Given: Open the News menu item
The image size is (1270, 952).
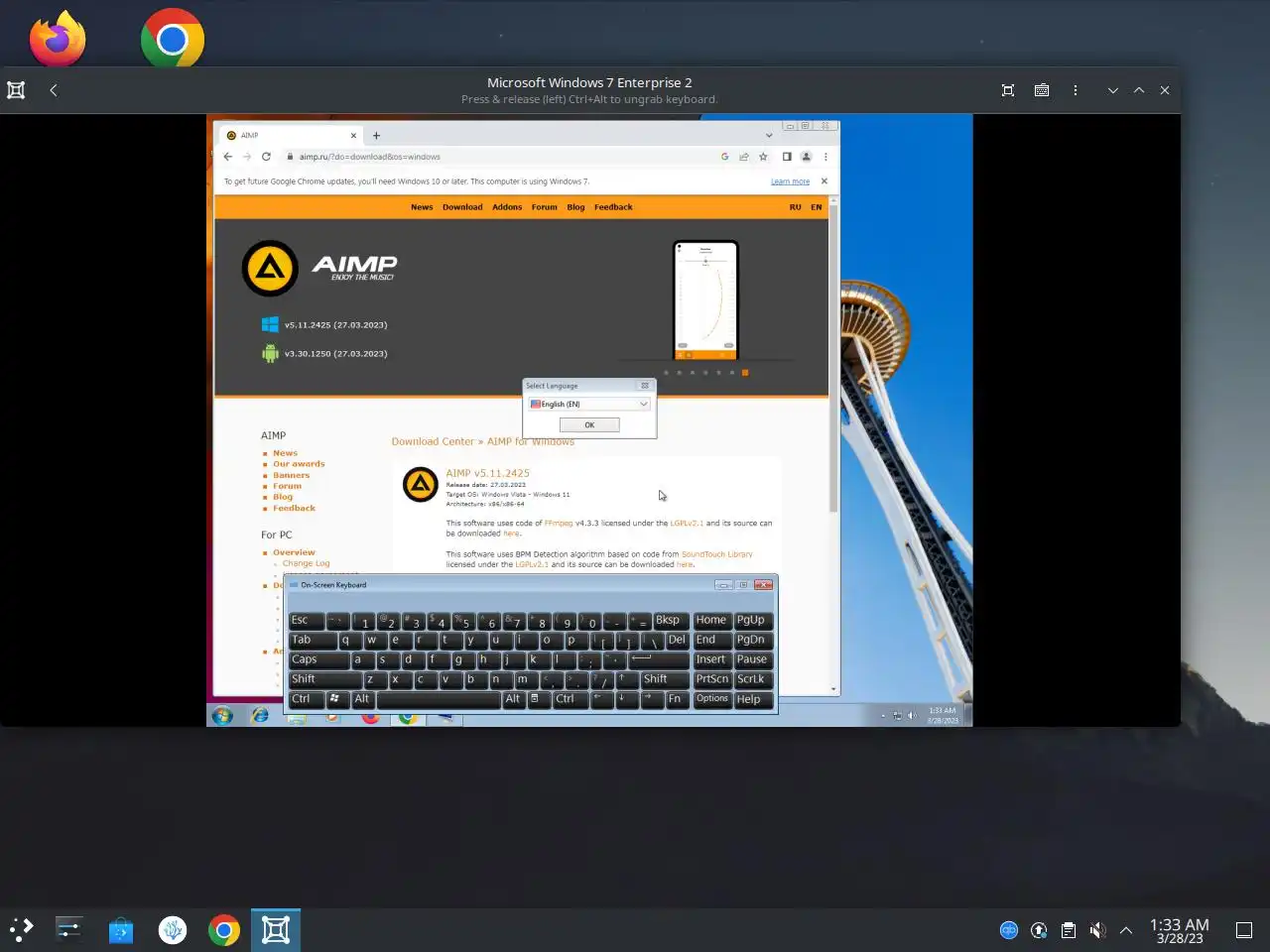Looking at the screenshot, I should coord(422,207).
